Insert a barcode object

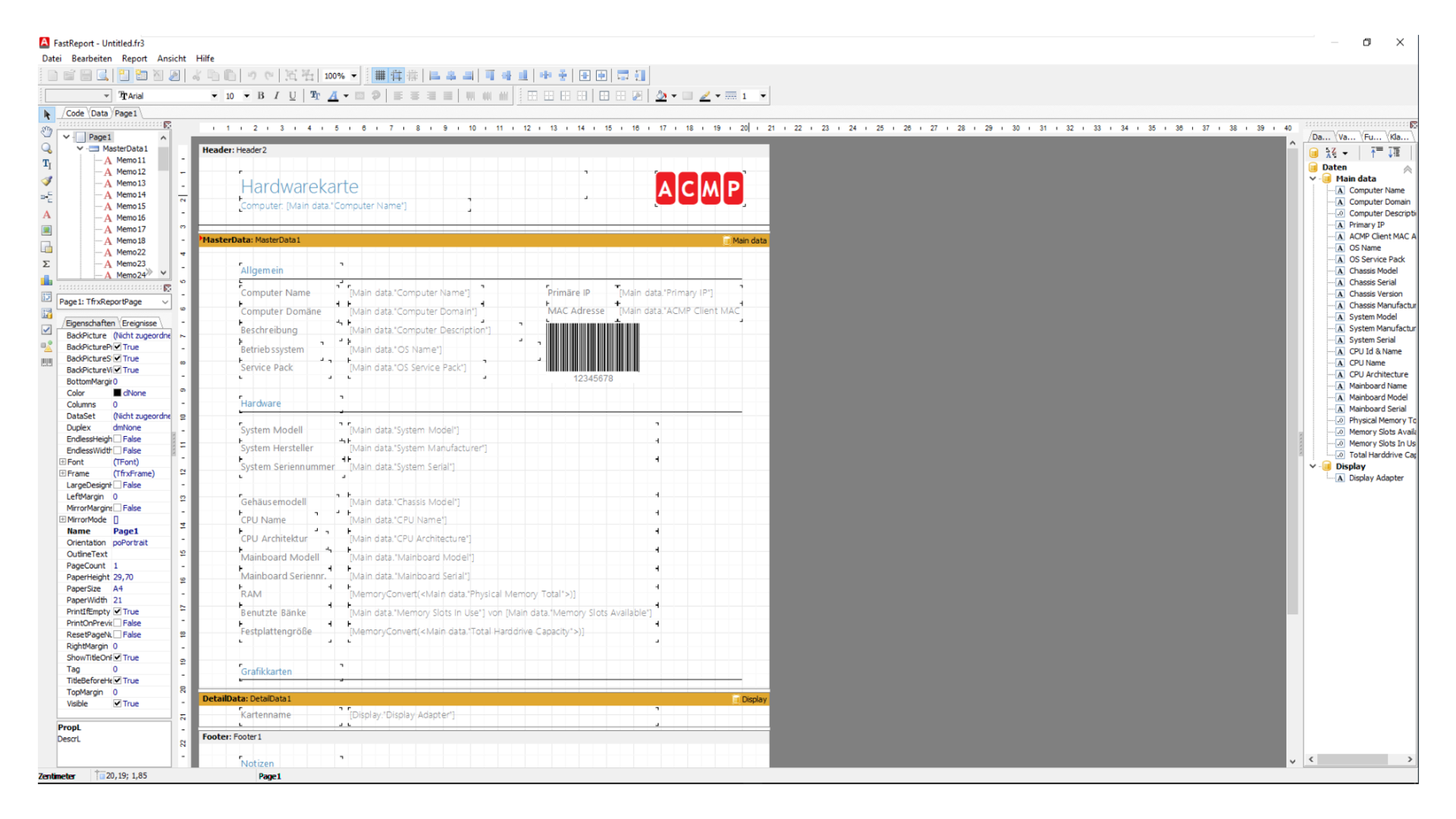(47, 362)
